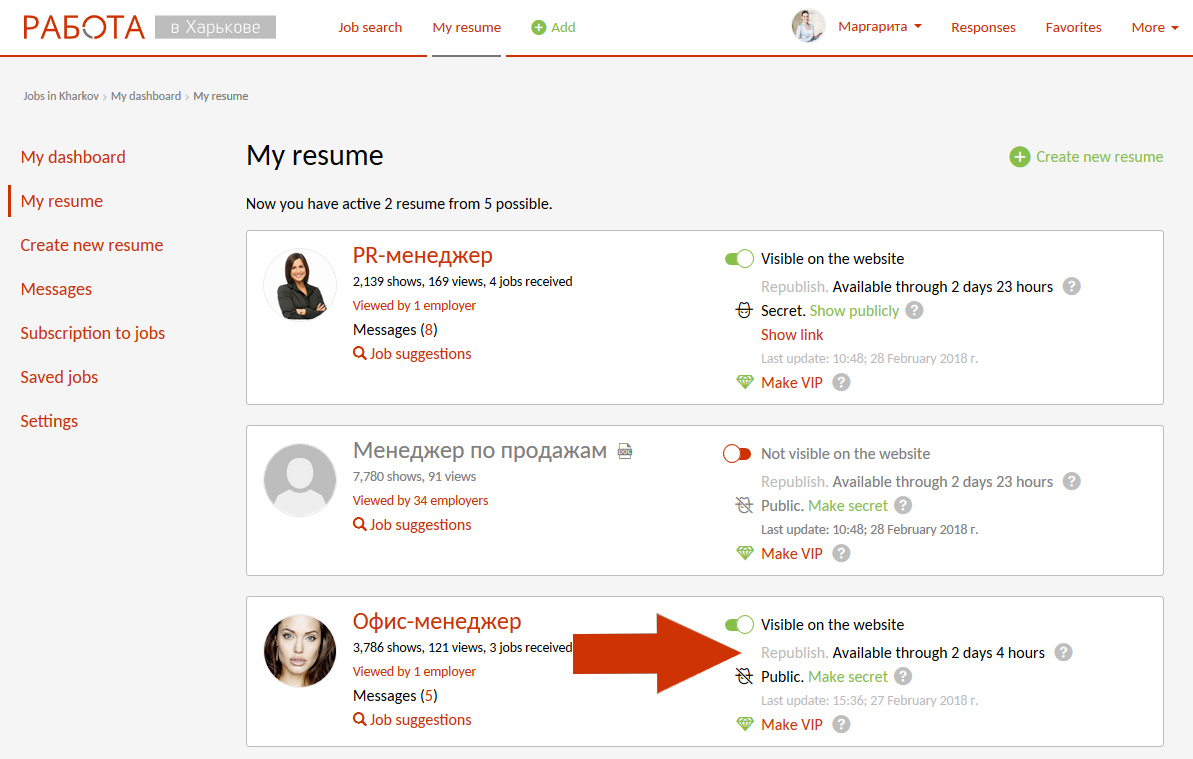Click the Офис-менеджер resume photo thumbnail

[300, 650]
